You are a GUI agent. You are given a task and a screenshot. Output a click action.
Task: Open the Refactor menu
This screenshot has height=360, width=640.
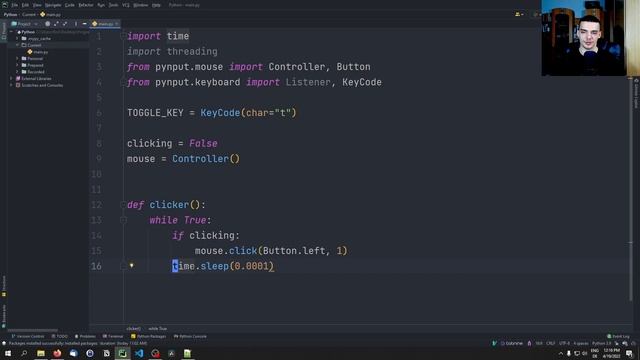click(86, 5)
